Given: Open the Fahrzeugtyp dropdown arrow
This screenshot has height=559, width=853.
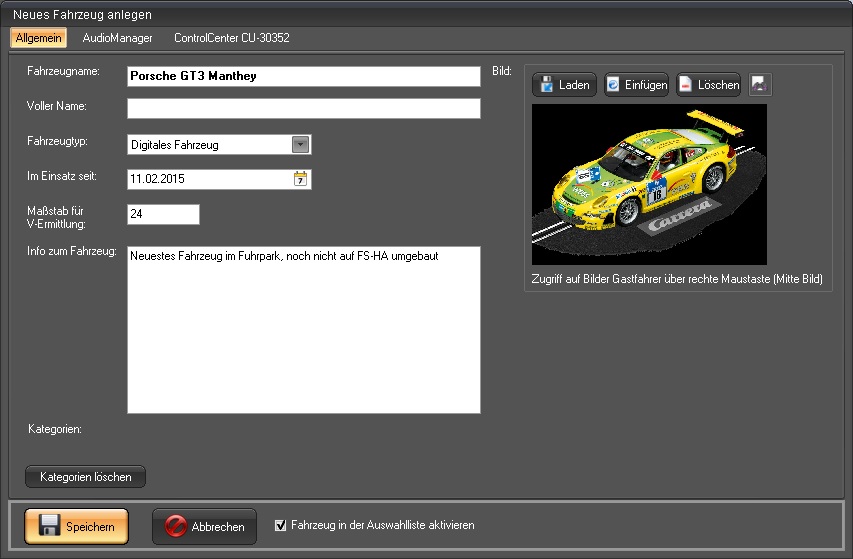Looking at the screenshot, I should pyautogui.click(x=300, y=145).
